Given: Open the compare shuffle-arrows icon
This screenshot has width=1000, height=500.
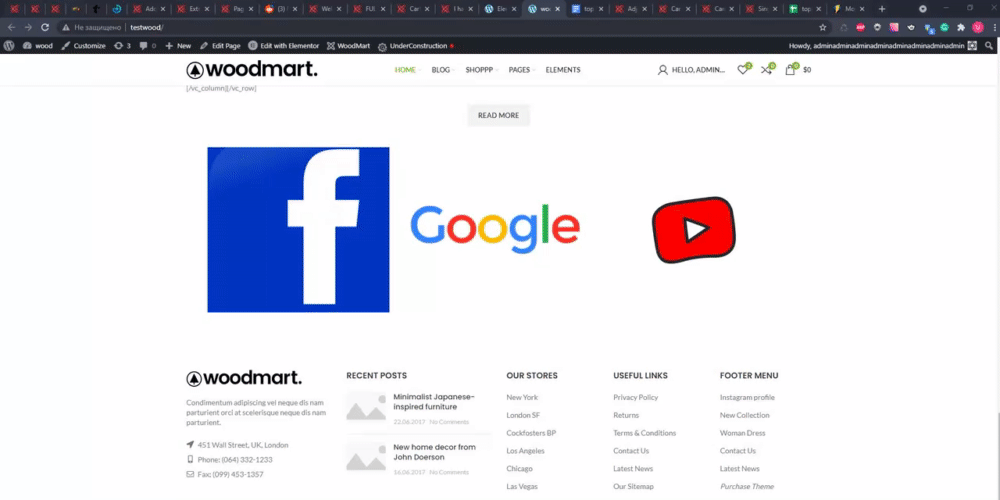Looking at the screenshot, I should point(767,70).
